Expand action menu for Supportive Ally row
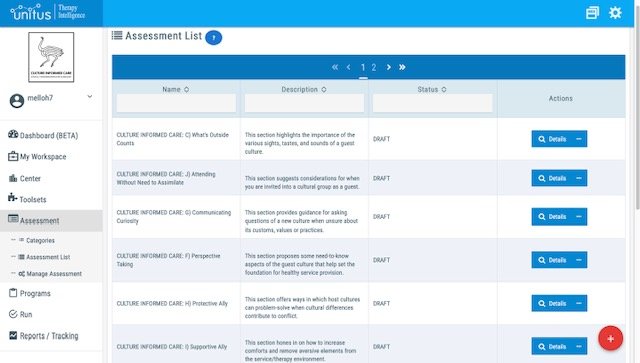This screenshot has width=640, height=363. coord(579,346)
